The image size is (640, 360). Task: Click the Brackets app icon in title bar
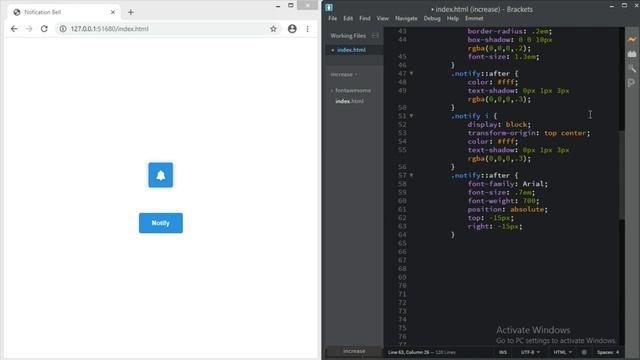coord(329,7)
